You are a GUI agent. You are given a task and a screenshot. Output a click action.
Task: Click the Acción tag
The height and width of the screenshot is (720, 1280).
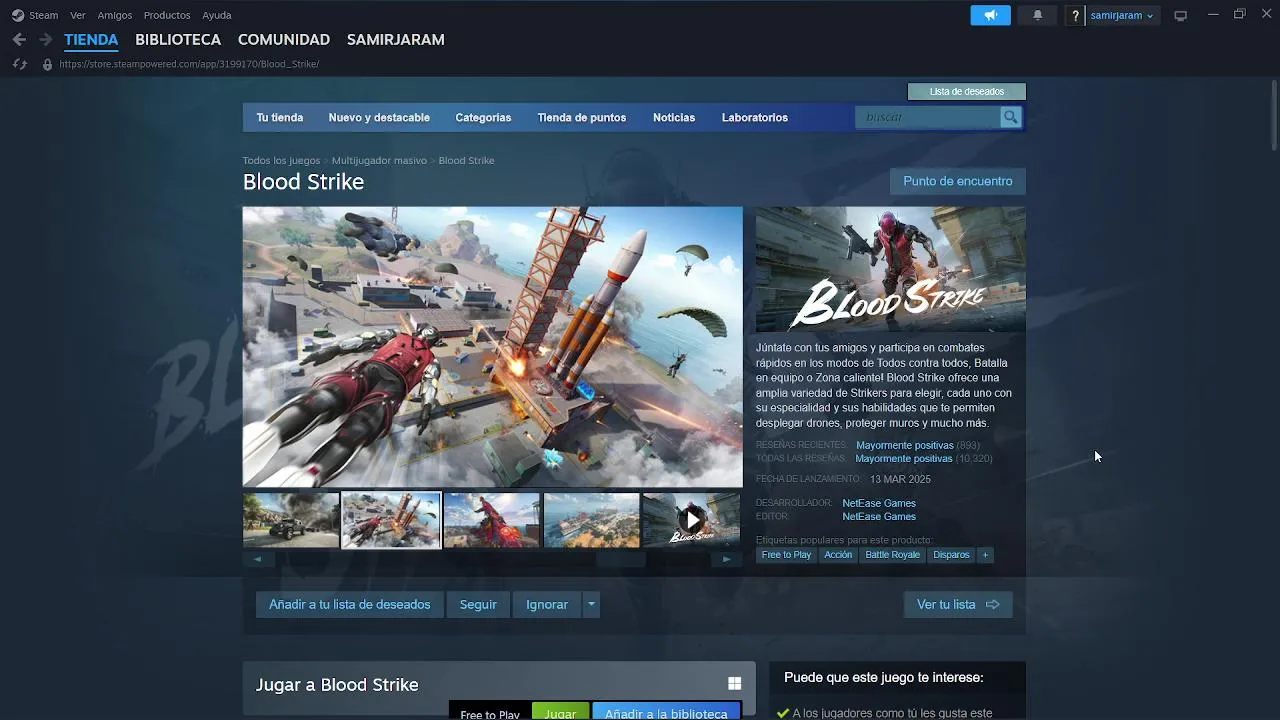point(838,555)
